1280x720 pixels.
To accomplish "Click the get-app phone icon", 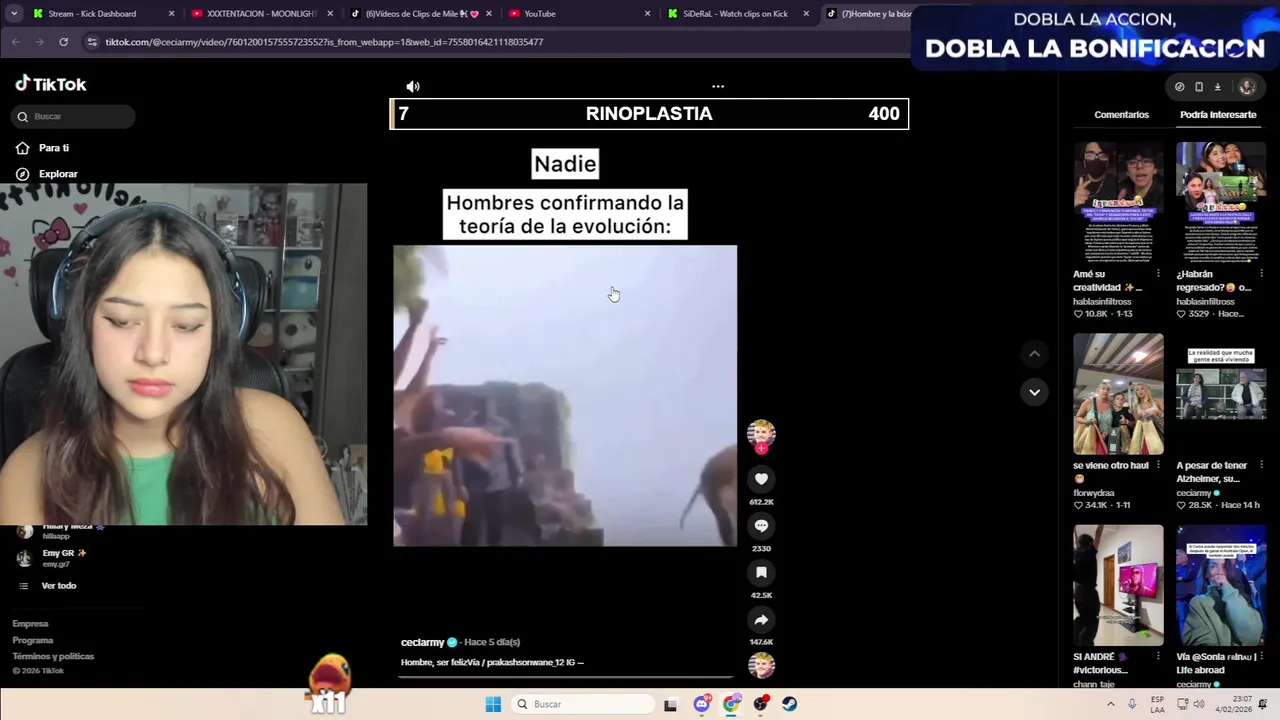I will 1199,87.
